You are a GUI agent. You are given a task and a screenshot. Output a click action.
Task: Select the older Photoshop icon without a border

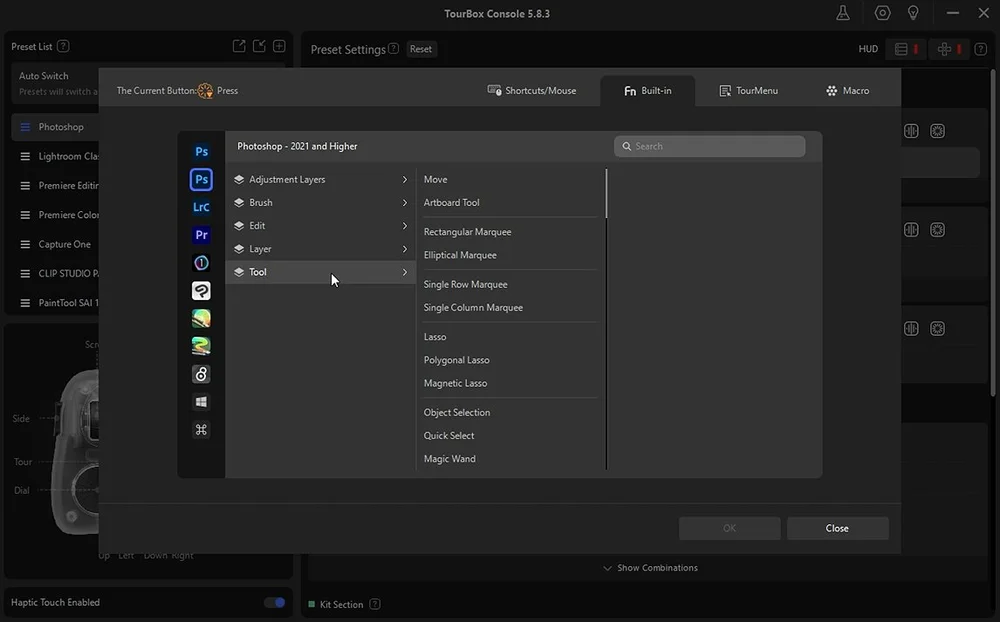pyautogui.click(x=202, y=151)
